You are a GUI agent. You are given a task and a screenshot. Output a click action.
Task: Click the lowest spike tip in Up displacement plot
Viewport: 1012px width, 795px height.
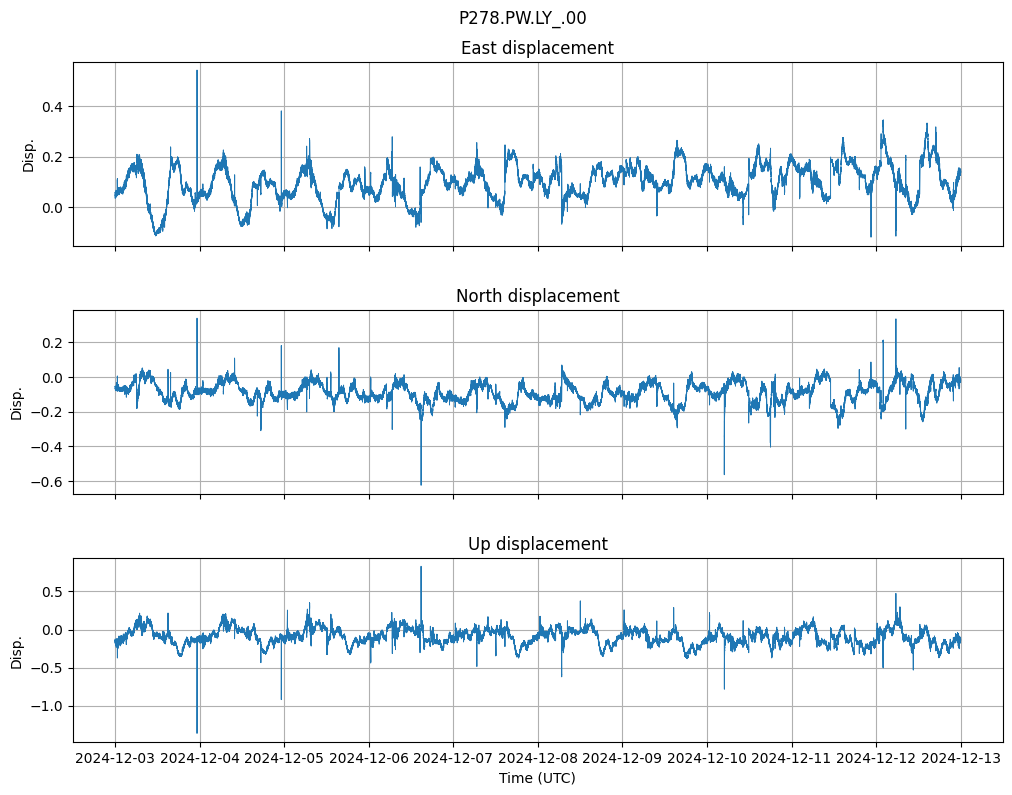(x=197, y=733)
